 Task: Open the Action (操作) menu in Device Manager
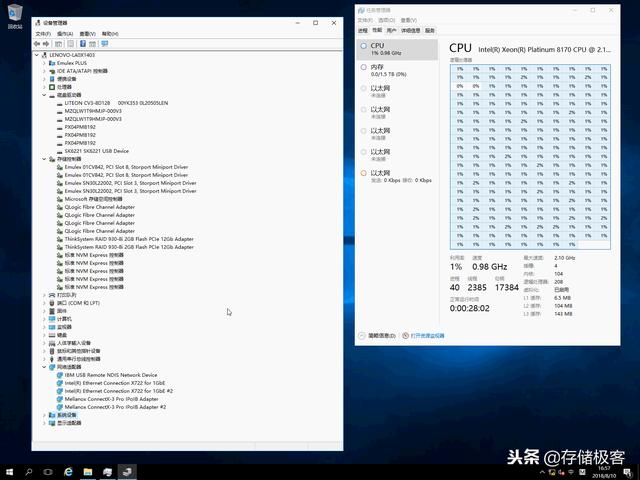point(65,33)
